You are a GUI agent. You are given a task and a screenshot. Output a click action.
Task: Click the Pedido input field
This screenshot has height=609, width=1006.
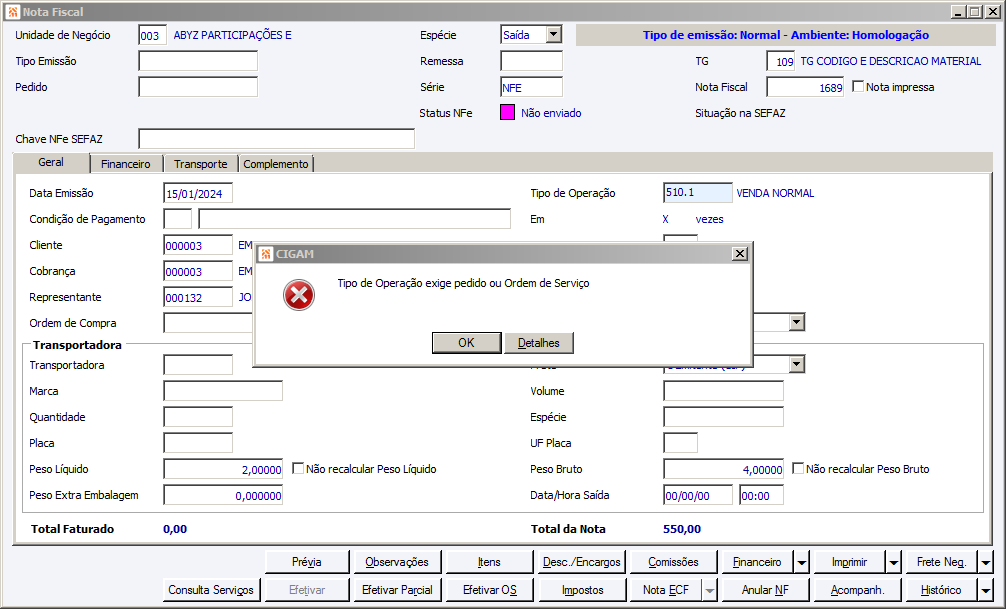(198, 87)
